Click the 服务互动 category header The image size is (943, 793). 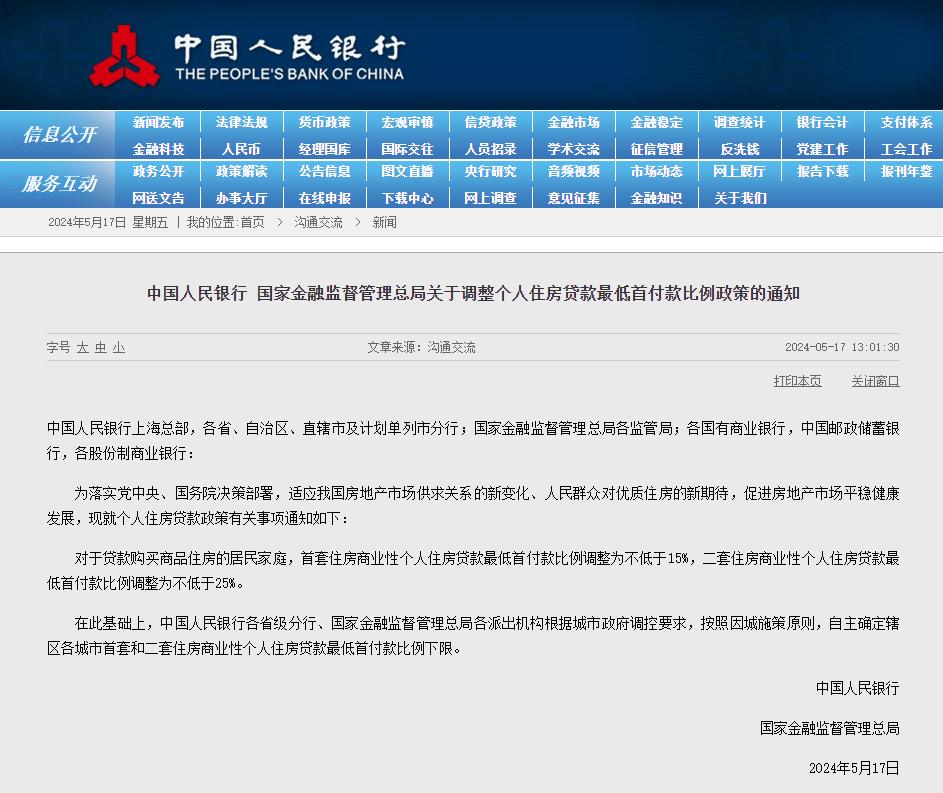pyautogui.click(x=59, y=183)
